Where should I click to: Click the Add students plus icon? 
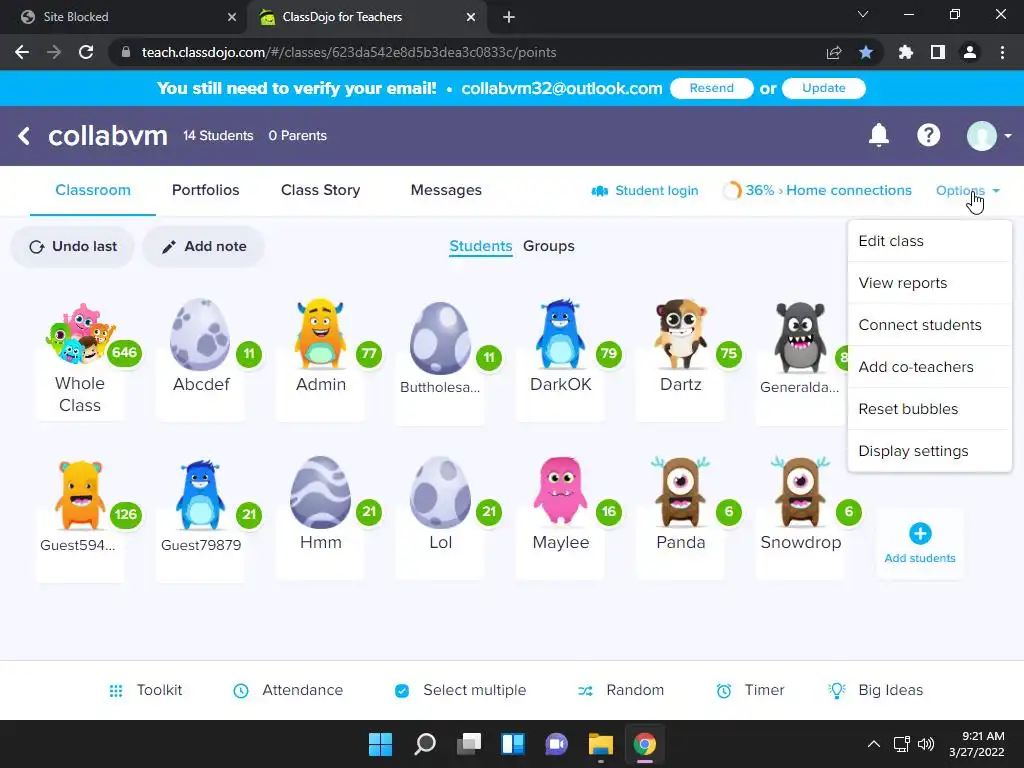click(920, 534)
